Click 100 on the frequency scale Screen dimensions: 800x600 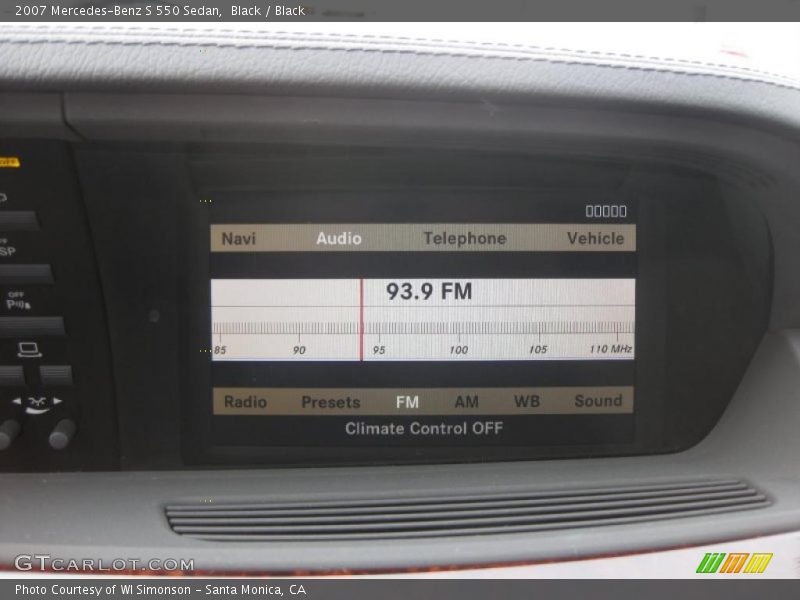coord(458,350)
